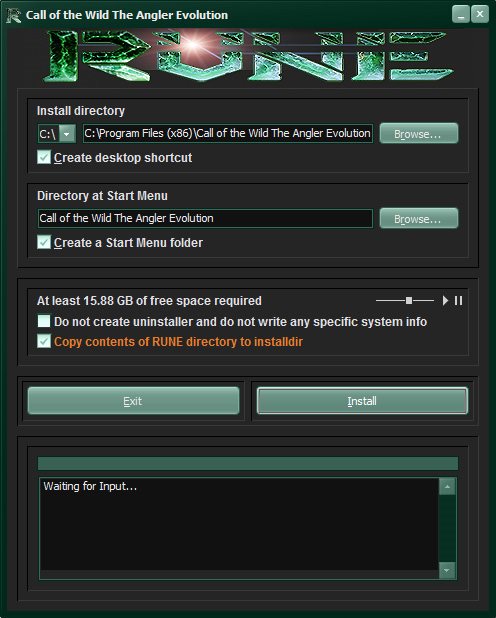Click the RUNE logo banner
496x618 pixels.
tap(248, 56)
